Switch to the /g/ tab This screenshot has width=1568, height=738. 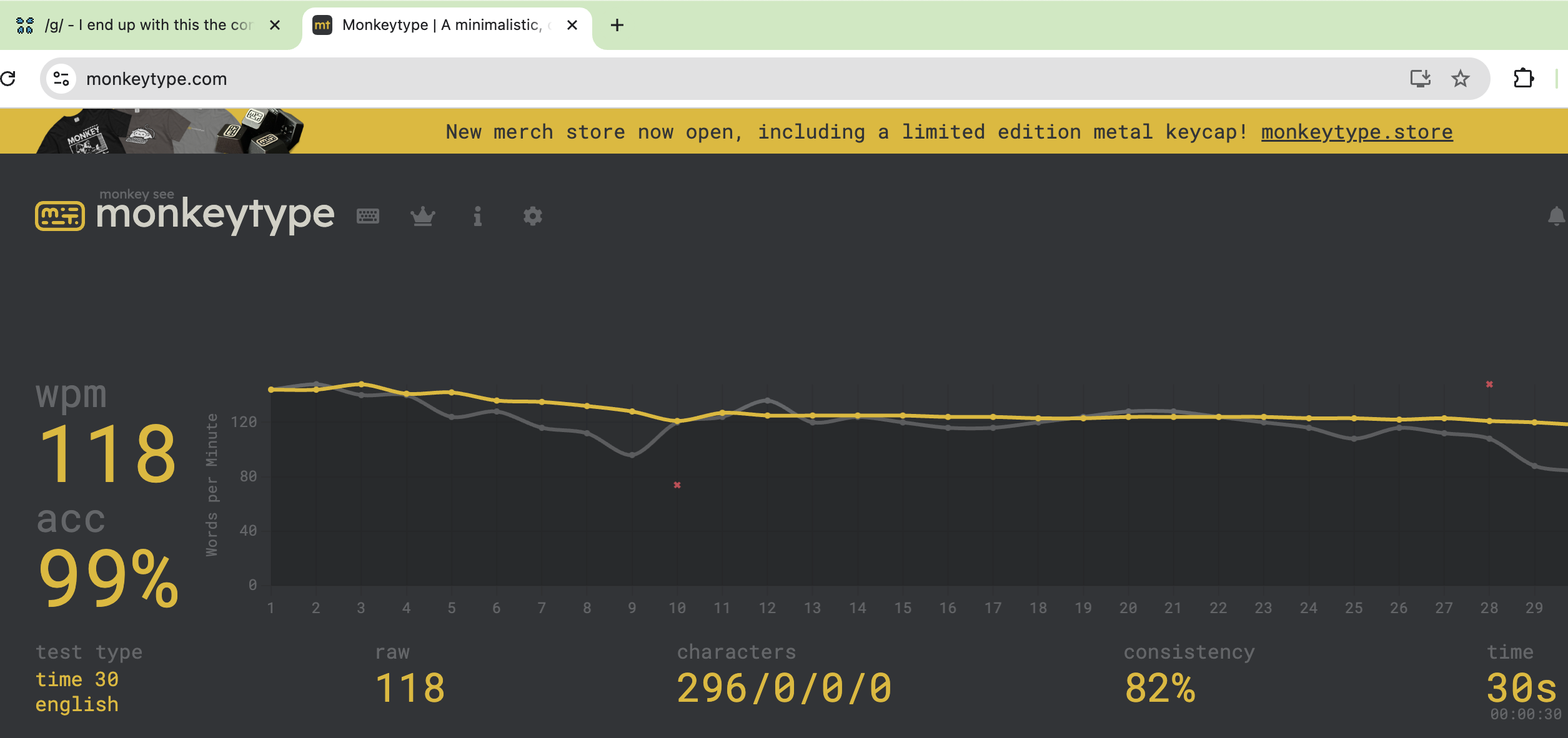click(x=148, y=25)
